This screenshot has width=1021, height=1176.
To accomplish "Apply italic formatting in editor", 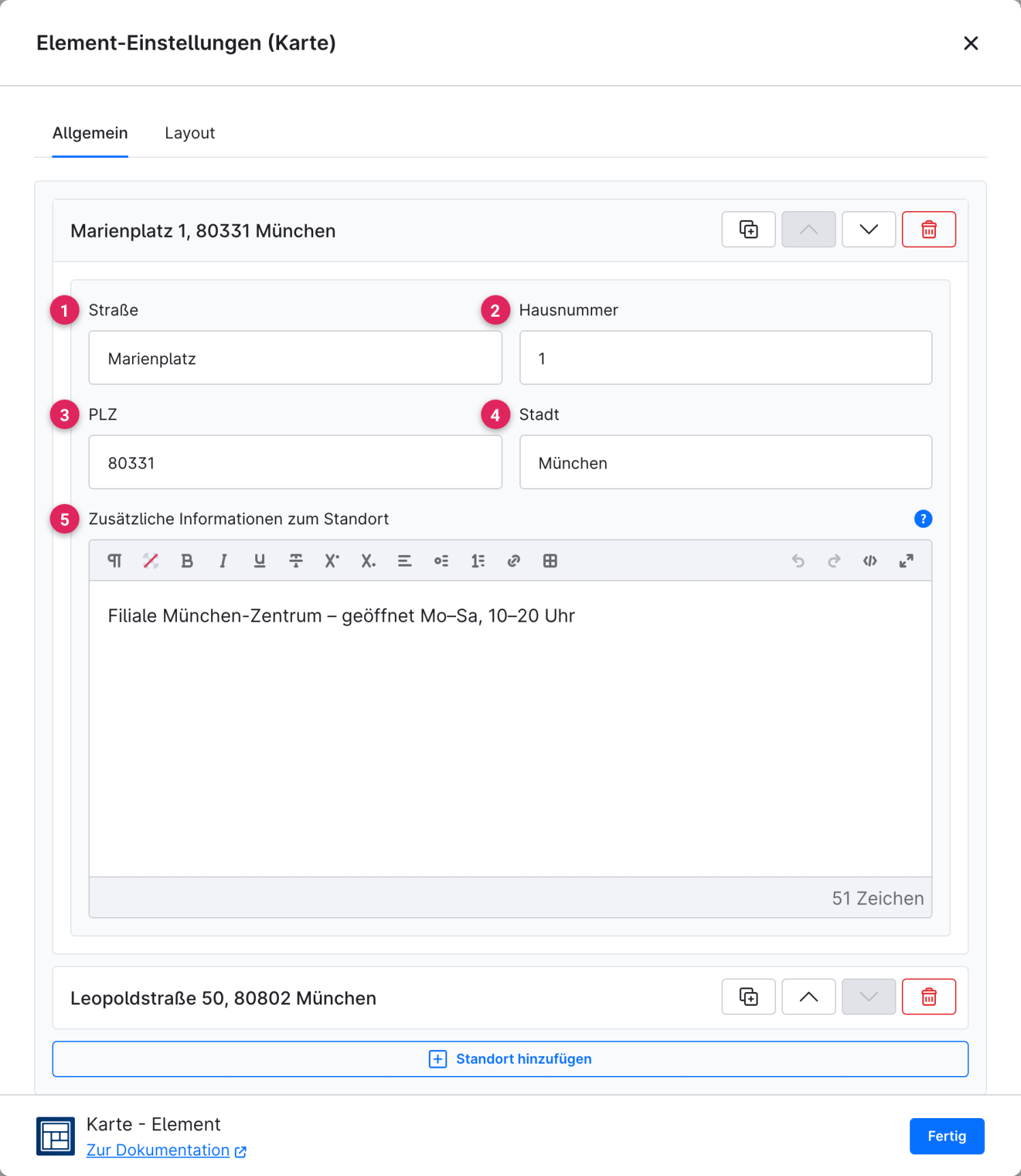I will tap(223, 560).
